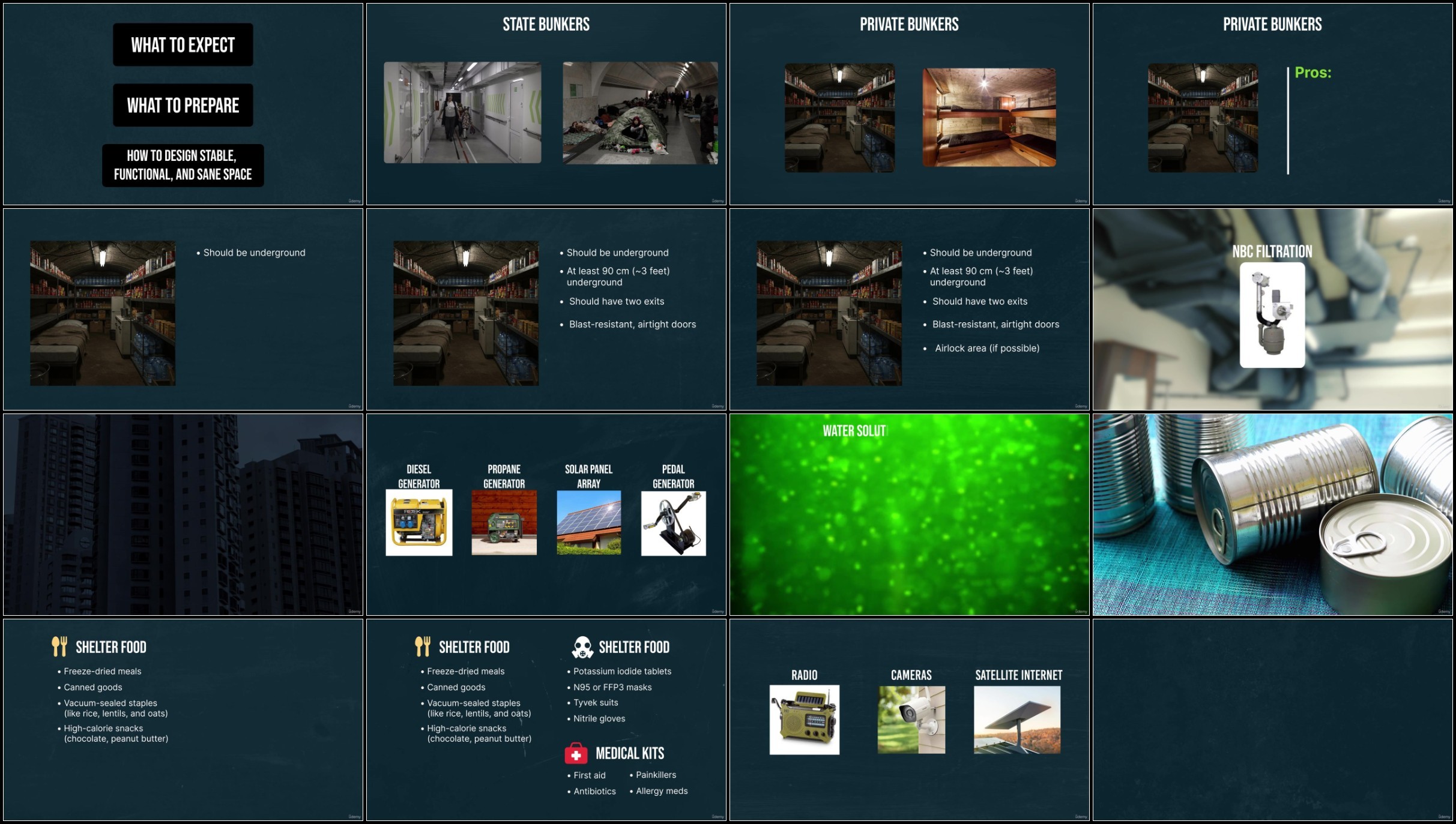Click "SHELTER FOOD" heading beside the gas mask icon
Image resolution: width=1456 pixels, height=824 pixels.
coord(634,647)
